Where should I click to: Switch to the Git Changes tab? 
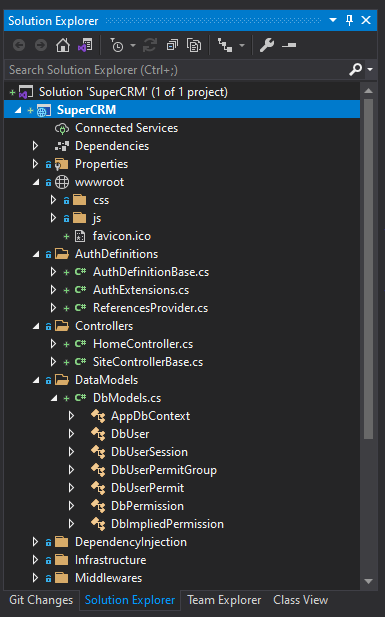click(x=41, y=600)
